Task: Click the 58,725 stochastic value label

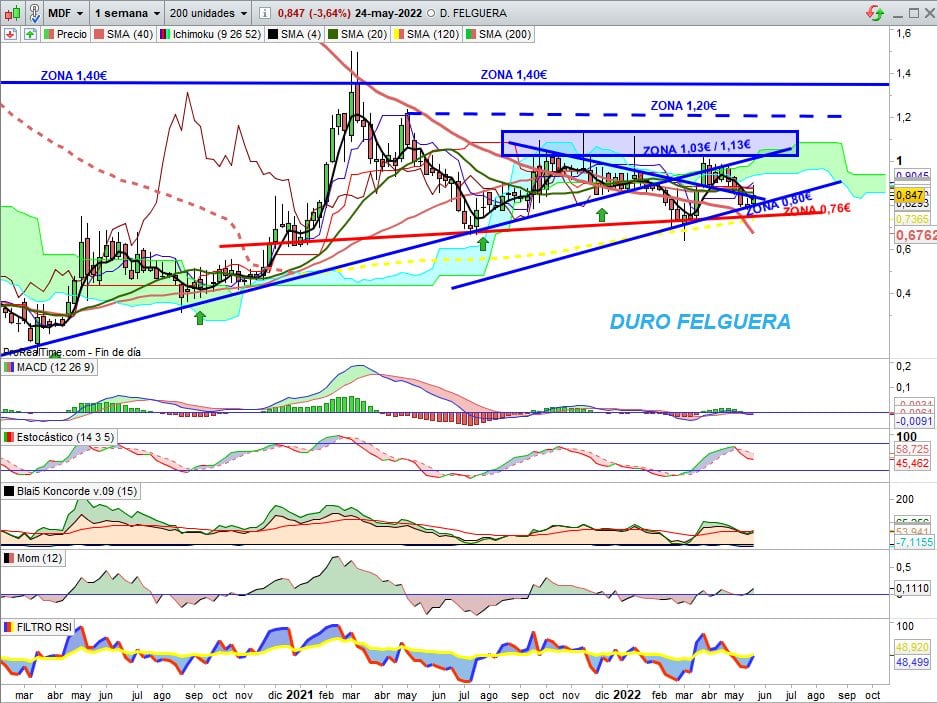Action: (912, 450)
